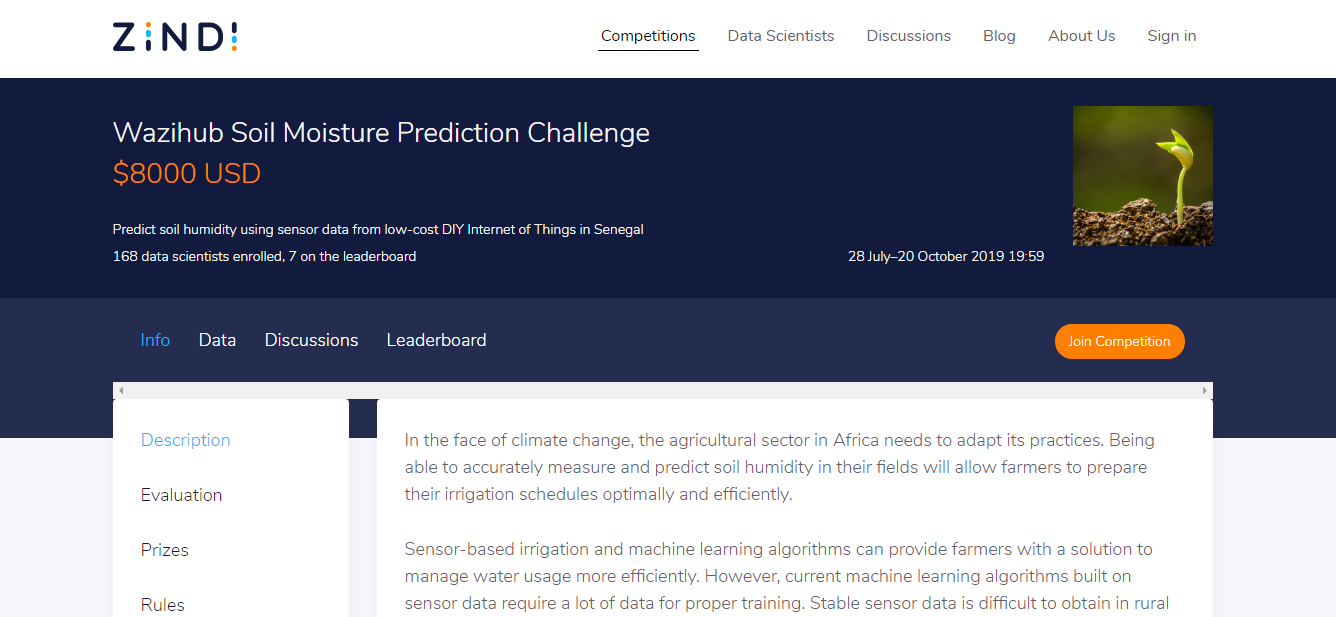Open Discussions in top navigation
Viewport: 1336px width, 617px height.
pyautogui.click(x=908, y=36)
